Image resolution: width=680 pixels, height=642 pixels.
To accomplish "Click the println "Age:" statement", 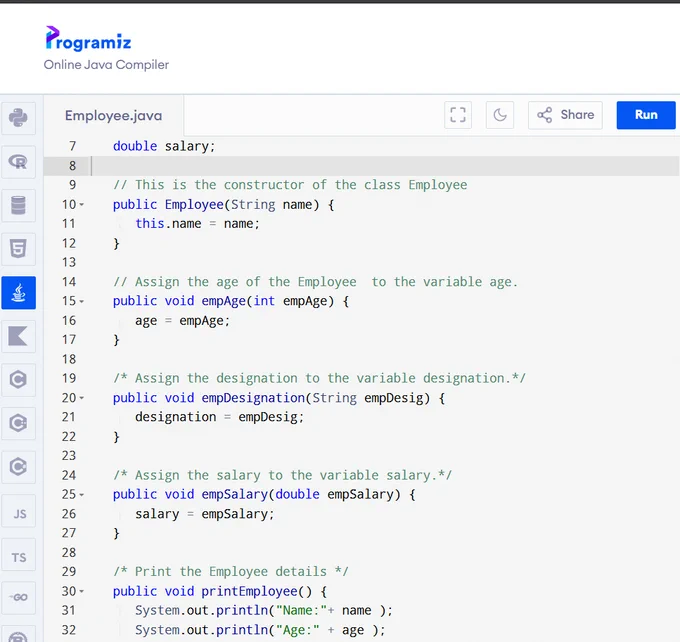I will pyautogui.click(x=260, y=630).
